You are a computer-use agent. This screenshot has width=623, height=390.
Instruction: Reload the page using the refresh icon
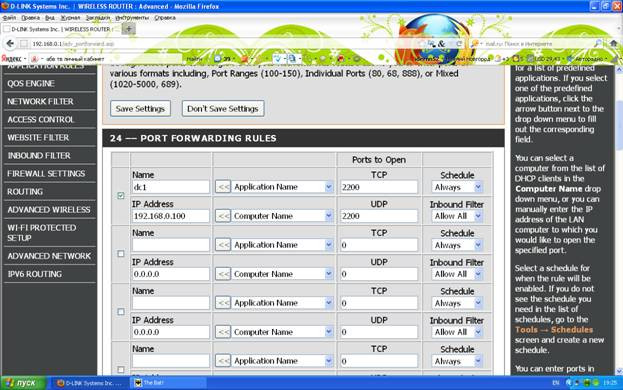459,43
